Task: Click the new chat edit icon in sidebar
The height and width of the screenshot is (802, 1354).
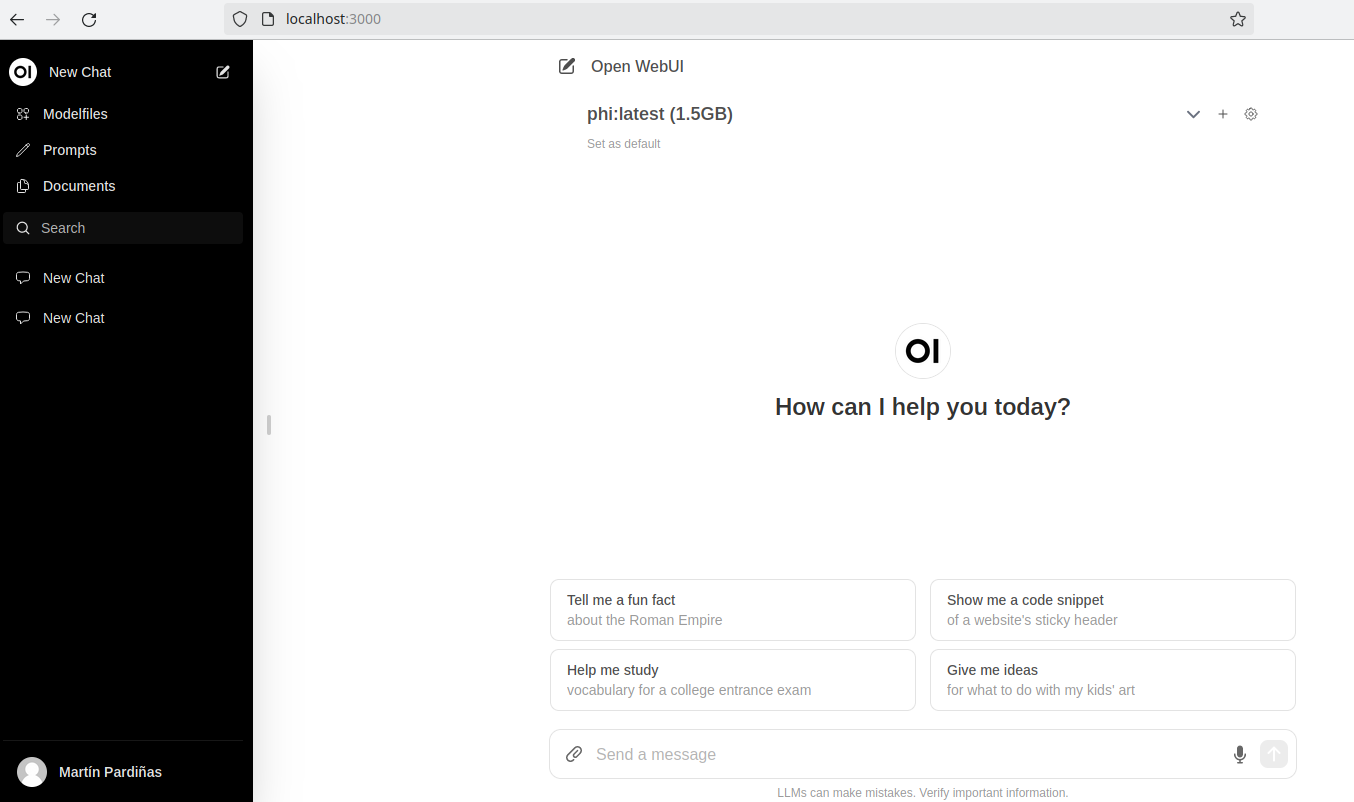Action: 223,72
